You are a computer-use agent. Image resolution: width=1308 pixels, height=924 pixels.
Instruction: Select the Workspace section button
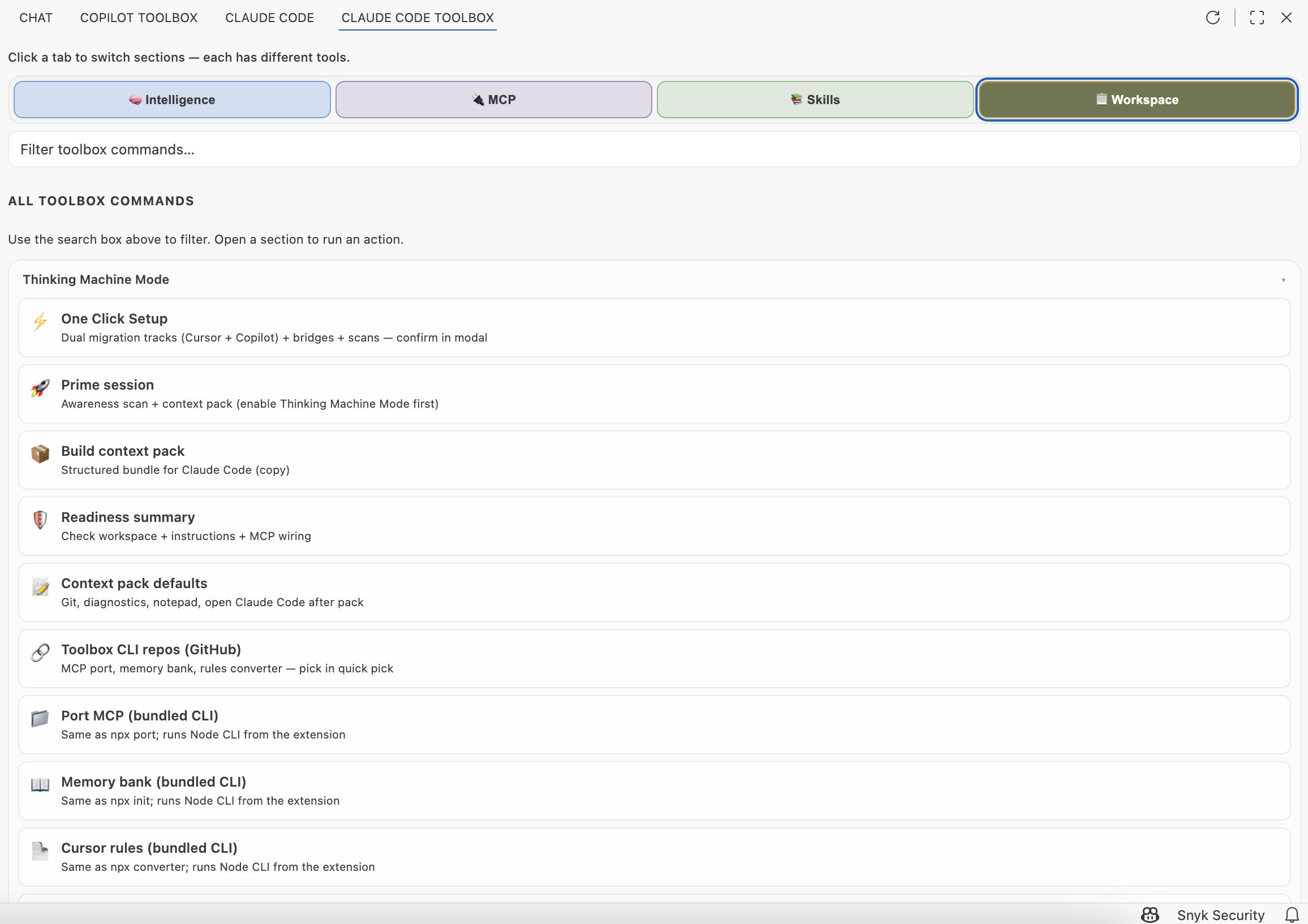[x=1137, y=100]
